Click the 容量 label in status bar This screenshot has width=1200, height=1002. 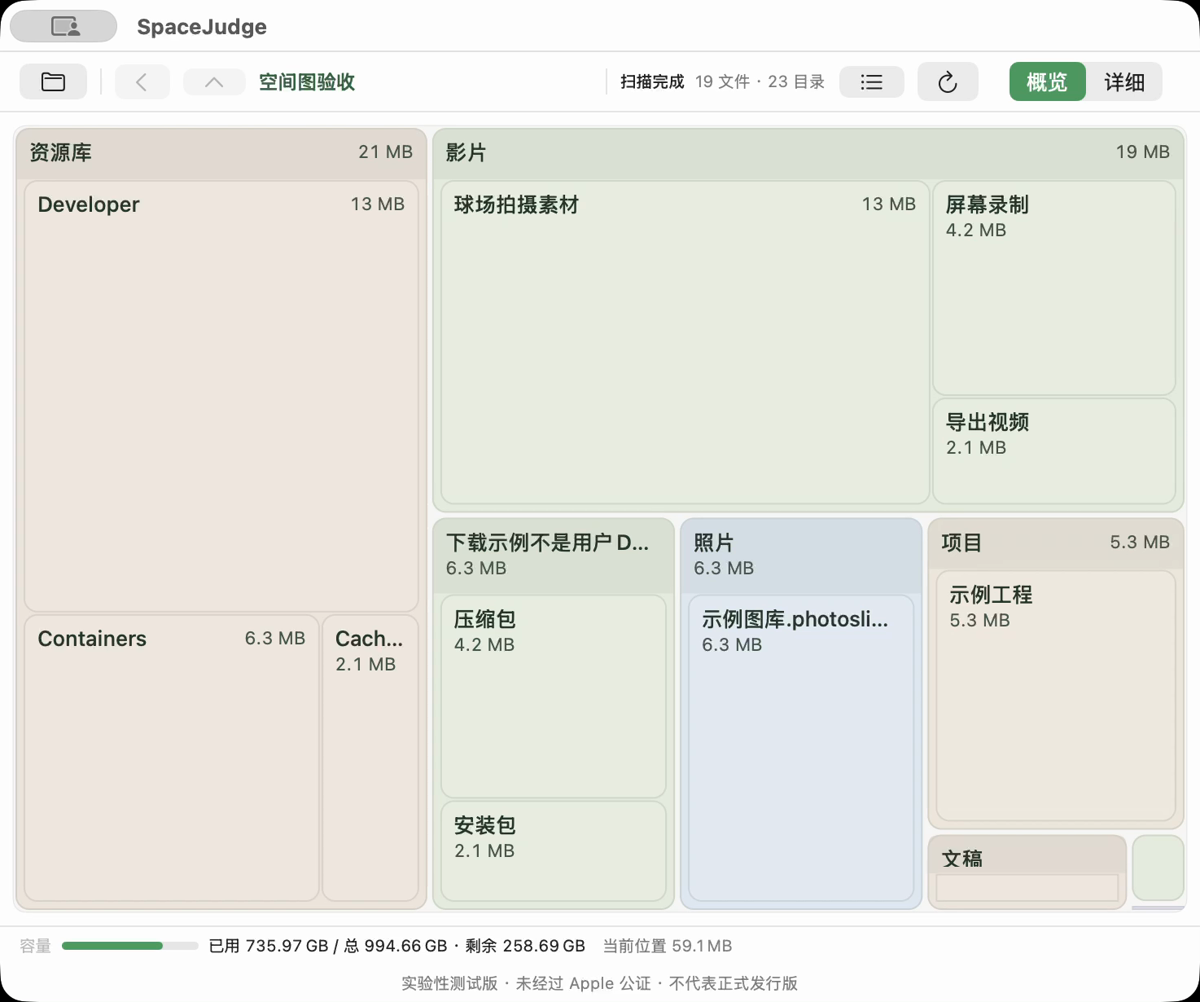pos(35,945)
